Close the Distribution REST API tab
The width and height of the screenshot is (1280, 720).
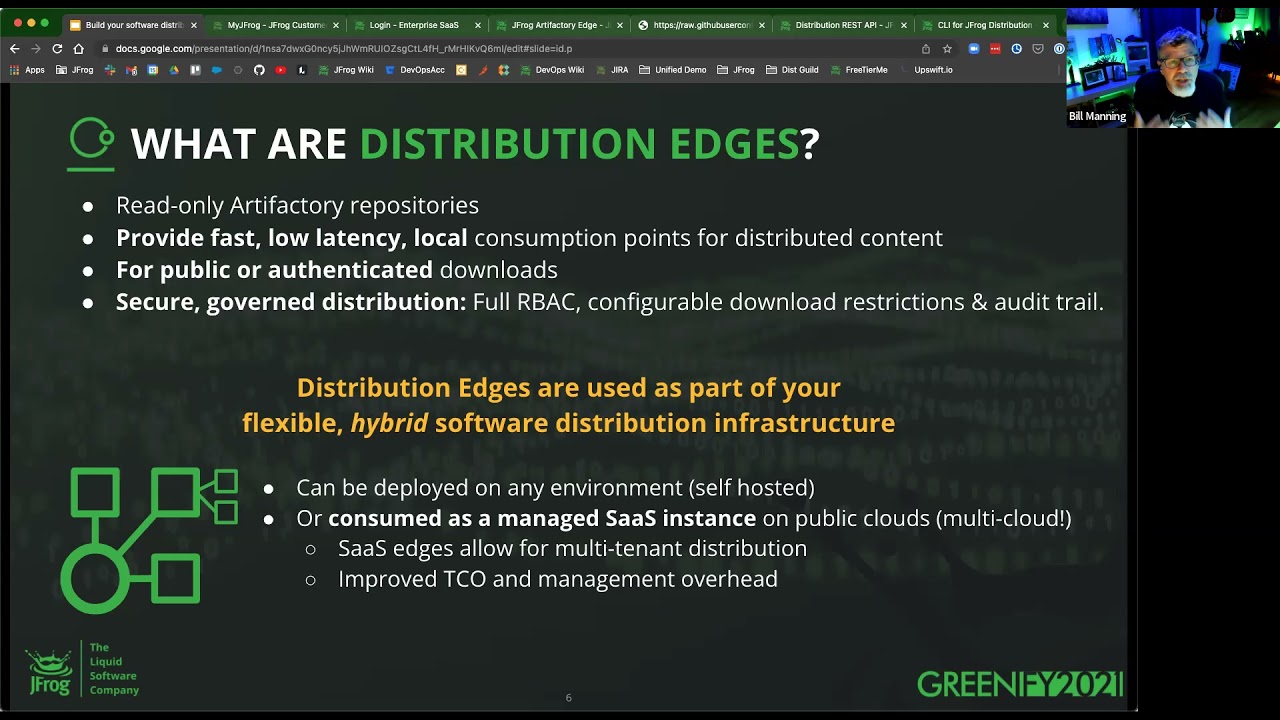[x=904, y=25]
